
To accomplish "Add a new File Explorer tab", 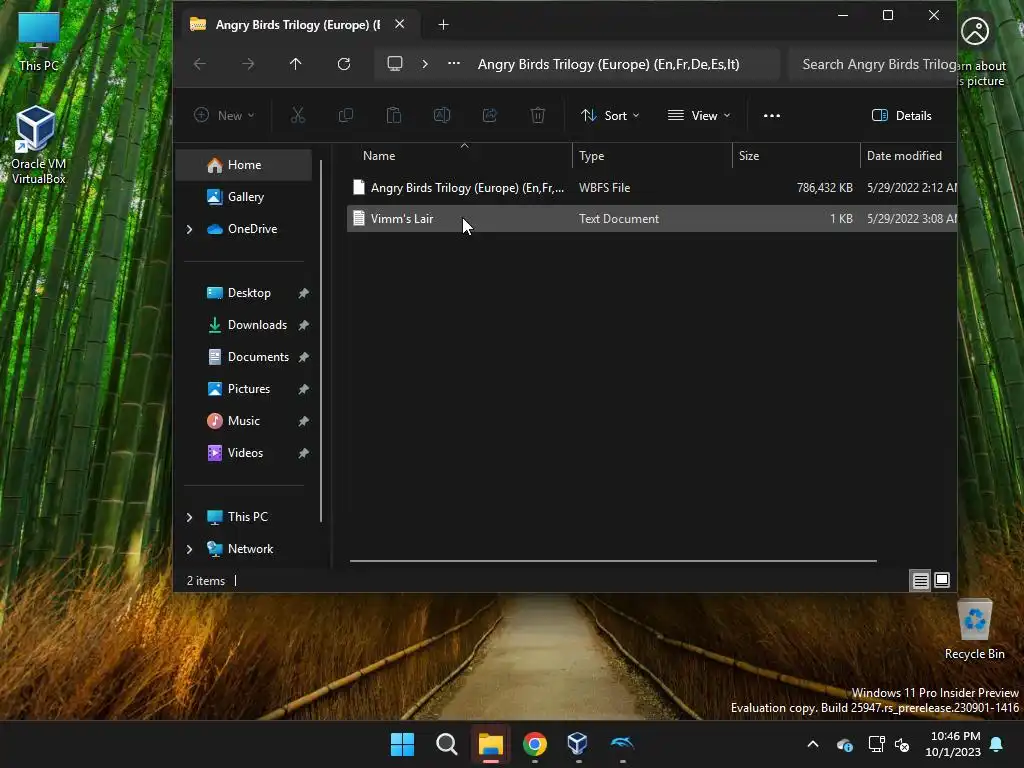I will point(443,25).
